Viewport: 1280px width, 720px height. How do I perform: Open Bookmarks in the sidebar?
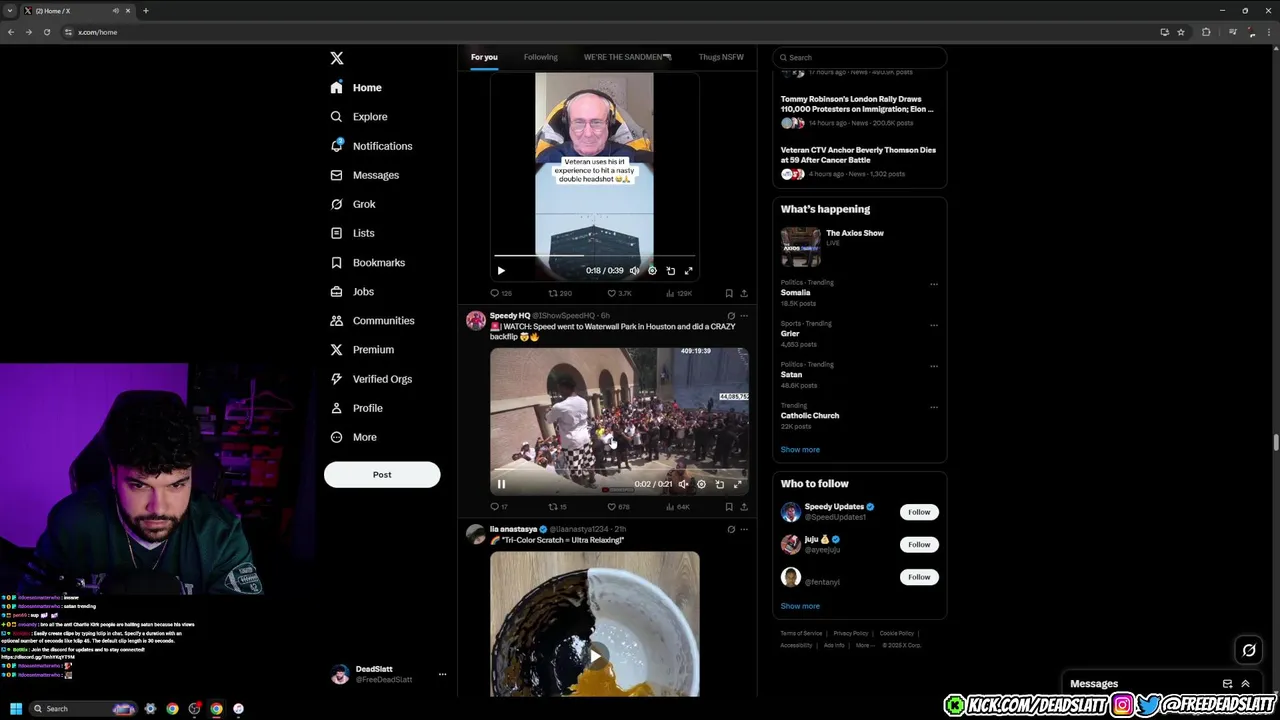(x=367, y=262)
